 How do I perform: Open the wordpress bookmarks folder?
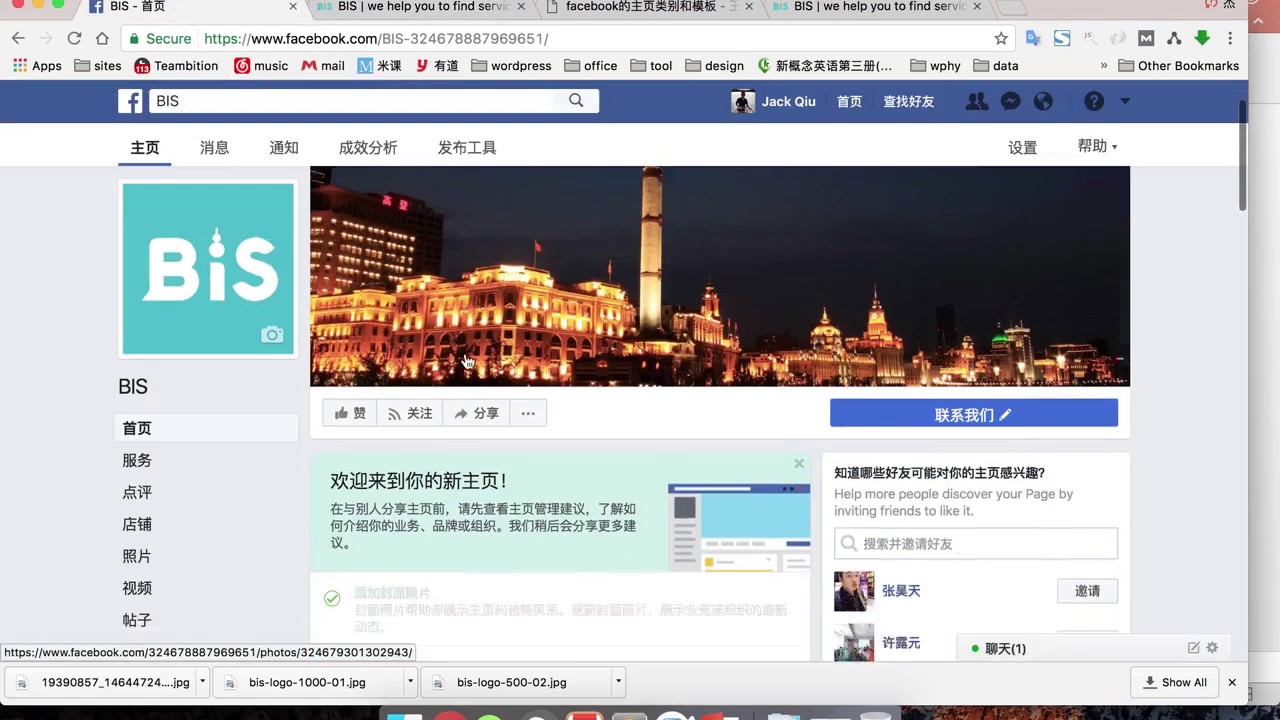click(x=511, y=65)
